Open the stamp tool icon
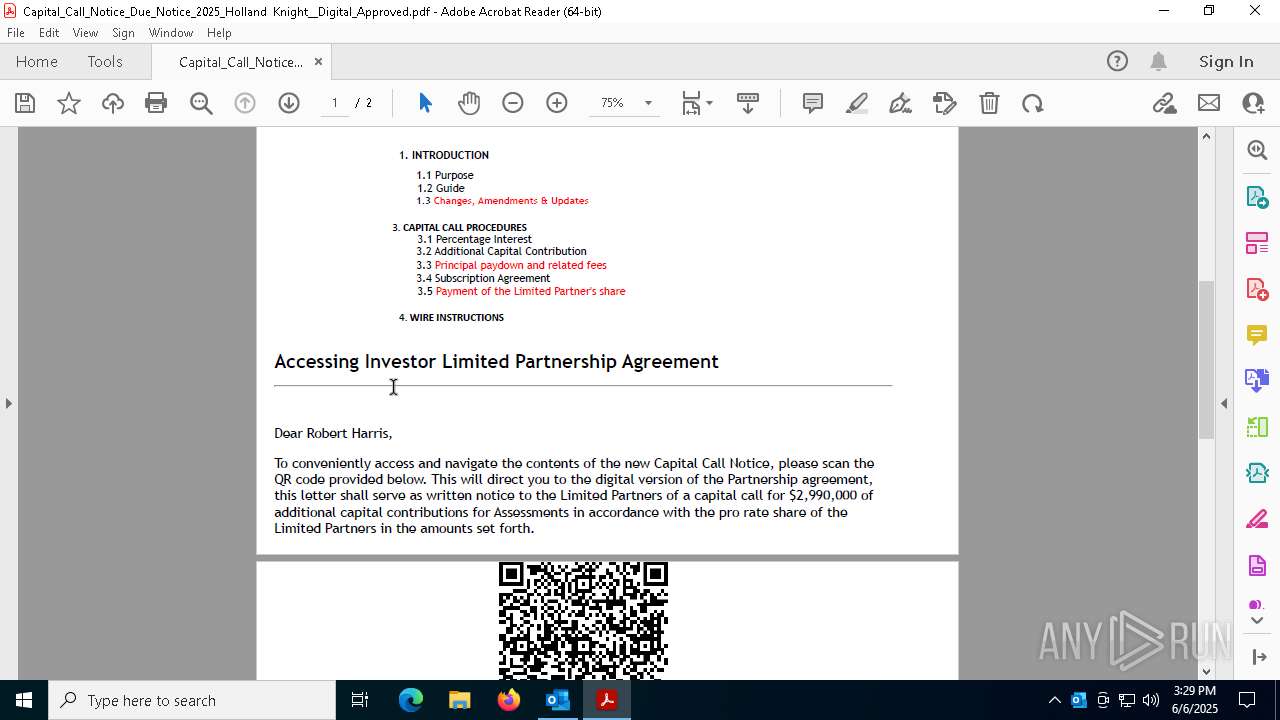 945,103
